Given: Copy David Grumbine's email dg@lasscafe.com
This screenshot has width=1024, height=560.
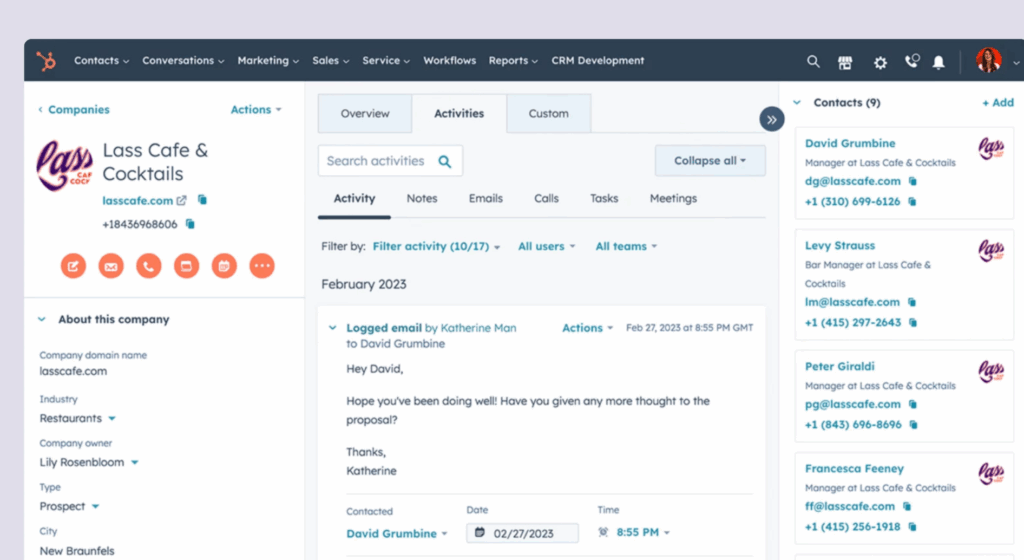Looking at the screenshot, I should (x=913, y=181).
